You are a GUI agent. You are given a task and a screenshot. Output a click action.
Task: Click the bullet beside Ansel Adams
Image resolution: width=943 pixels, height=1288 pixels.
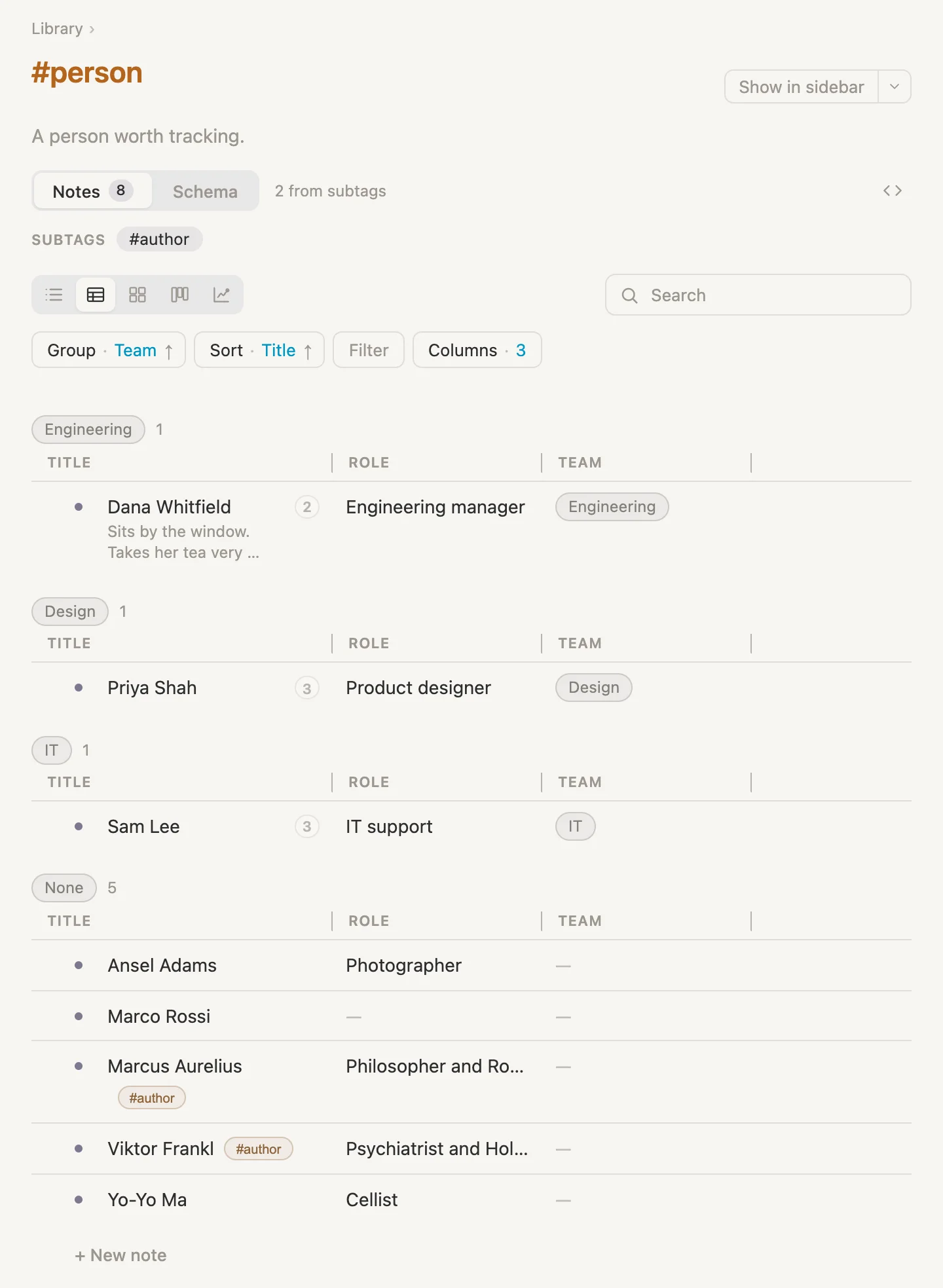pyautogui.click(x=79, y=965)
